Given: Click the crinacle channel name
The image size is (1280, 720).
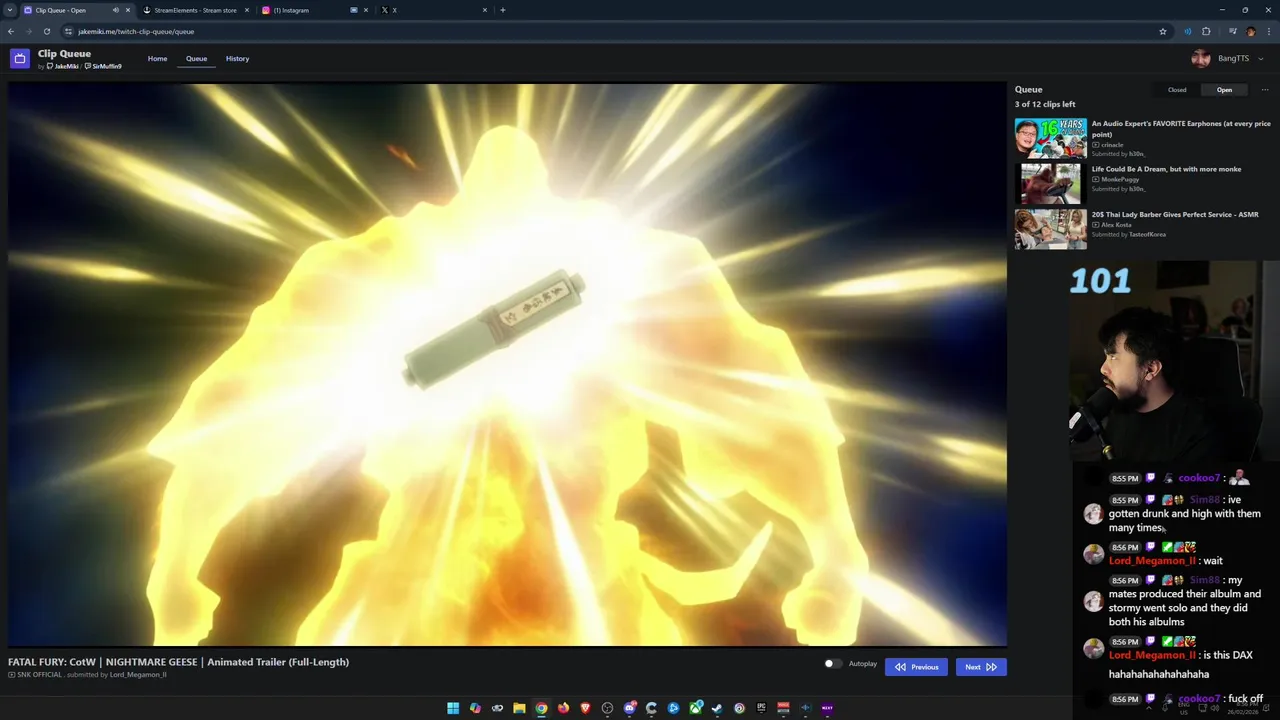Looking at the screenshot, I should click(1112, 145).
